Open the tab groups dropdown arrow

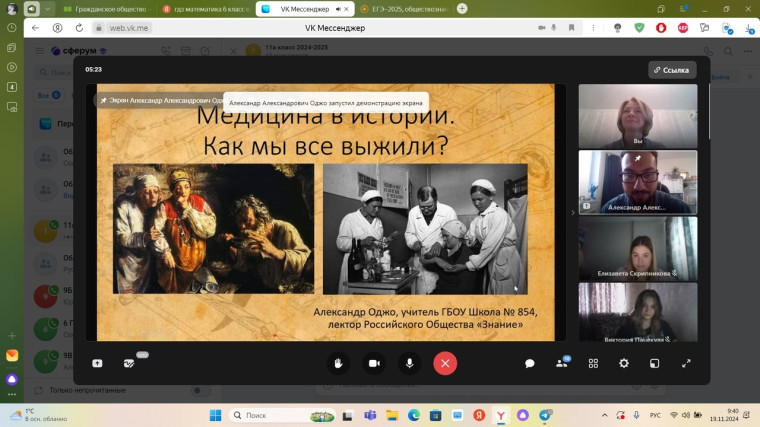pos(48,9)
